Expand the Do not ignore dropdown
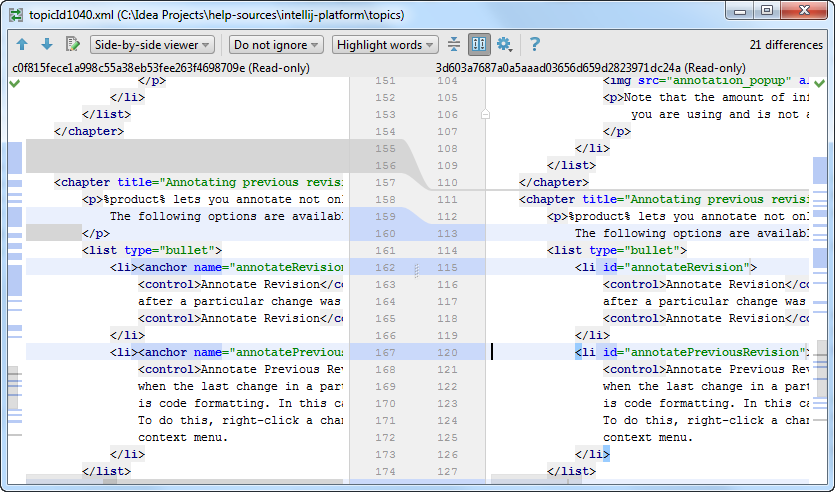The height and width of the screenshot is (492, 835). (276, 45)
